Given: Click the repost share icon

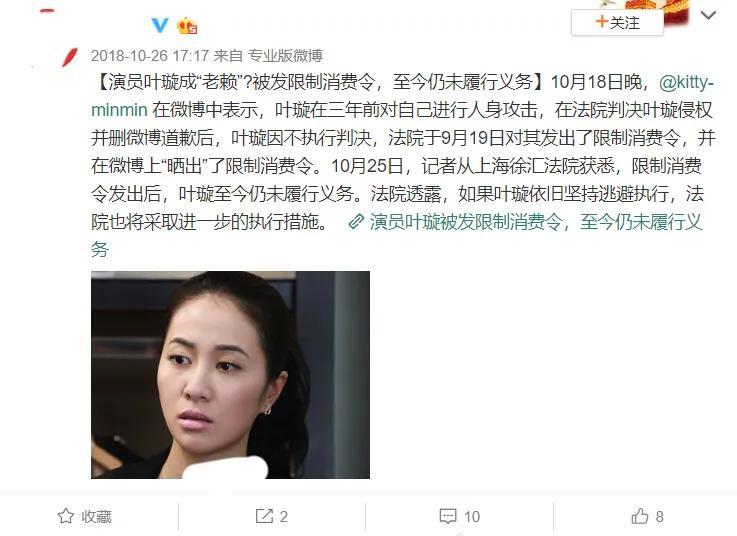Looking at the screenshot, I should (x=264, y=516).
